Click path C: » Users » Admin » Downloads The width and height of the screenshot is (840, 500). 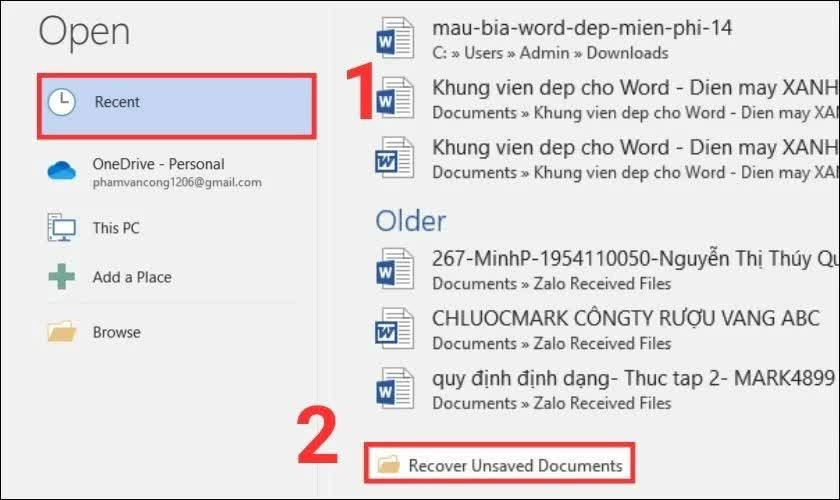click(550, 53)
